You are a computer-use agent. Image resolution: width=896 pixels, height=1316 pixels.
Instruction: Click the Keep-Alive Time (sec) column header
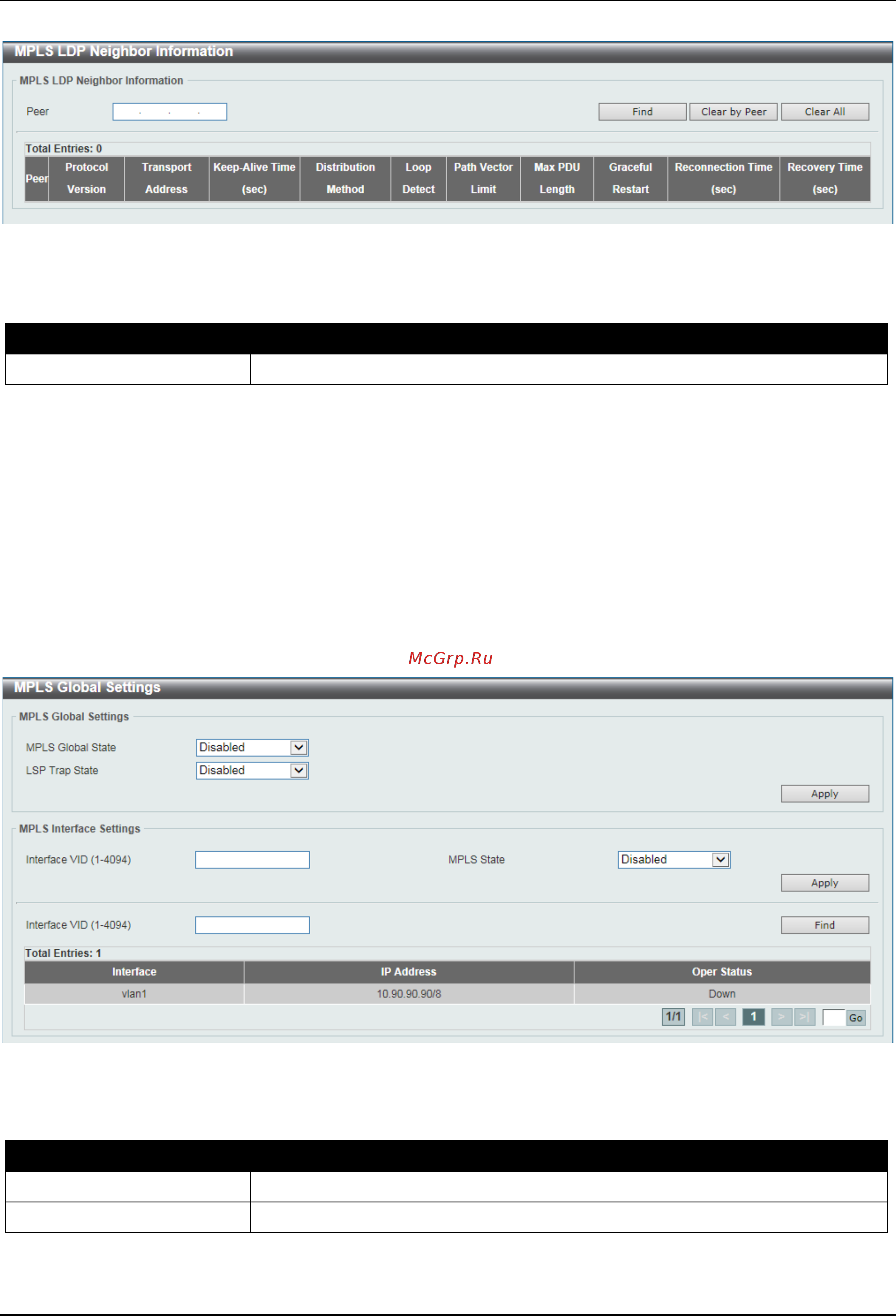click(x=254, y=178)
